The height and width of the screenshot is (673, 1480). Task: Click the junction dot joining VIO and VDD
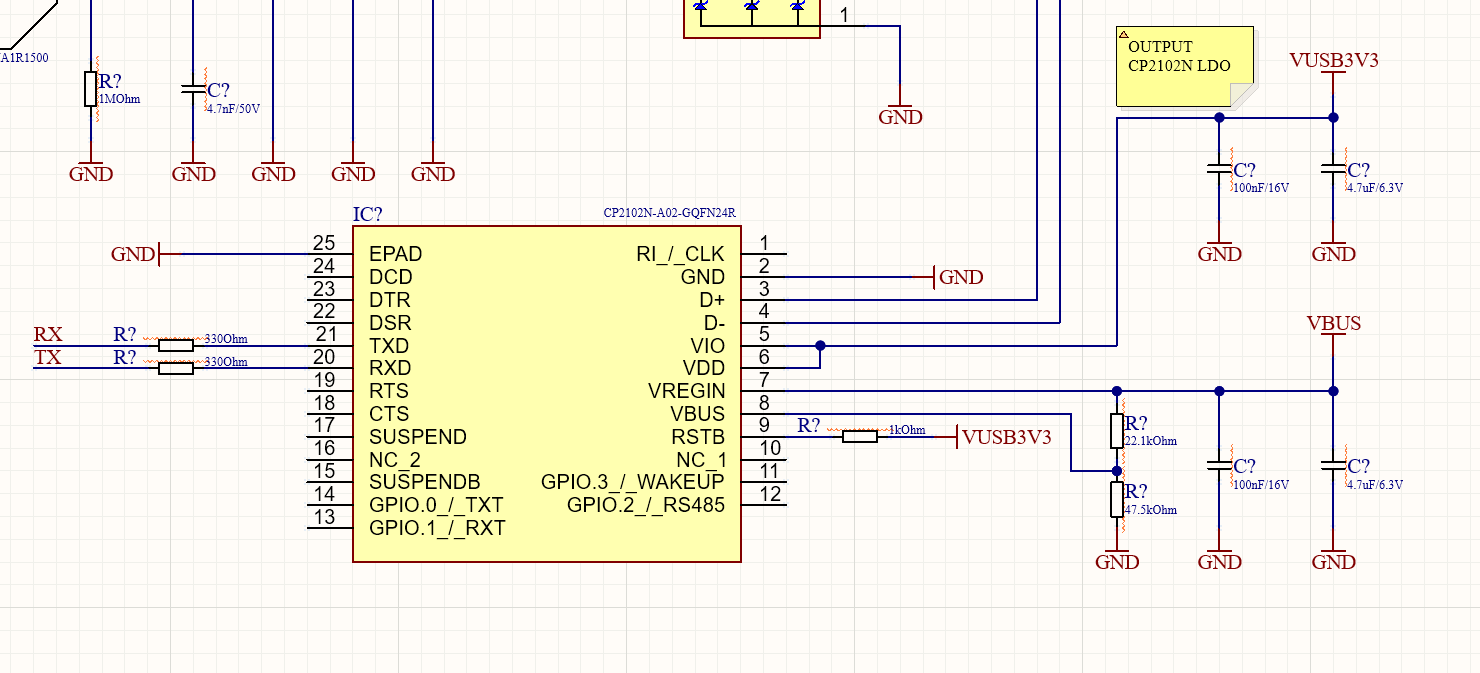coord(820,345)
